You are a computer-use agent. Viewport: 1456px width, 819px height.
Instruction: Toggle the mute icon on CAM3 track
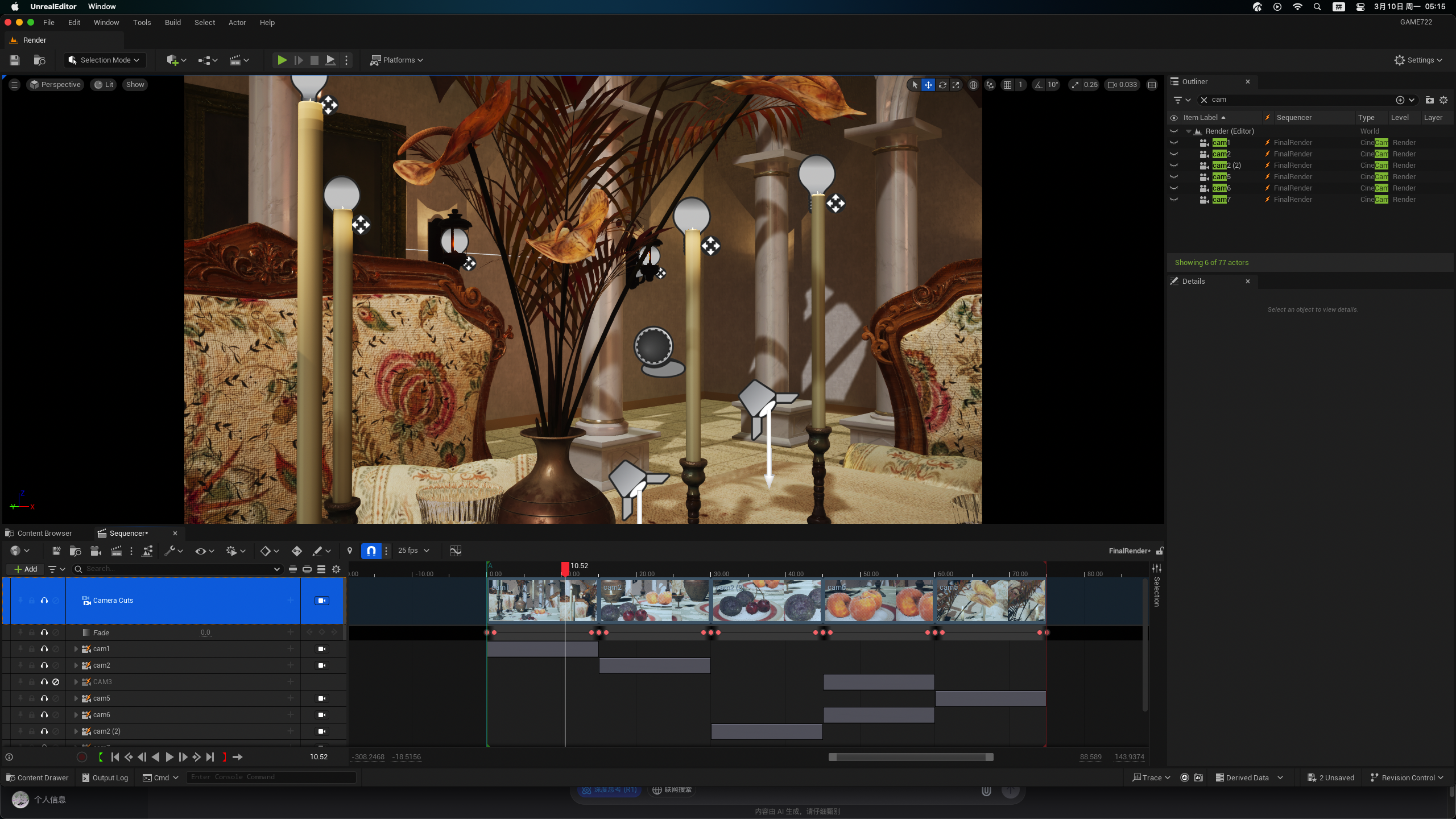pyautogui.click(x=56, y=682)
